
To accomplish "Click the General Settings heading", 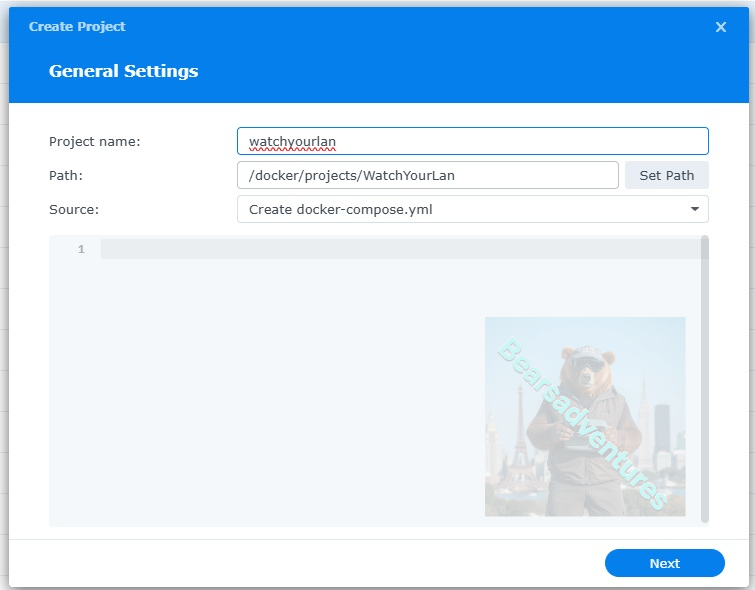I will pyautogui.click(x=123, y=71).
